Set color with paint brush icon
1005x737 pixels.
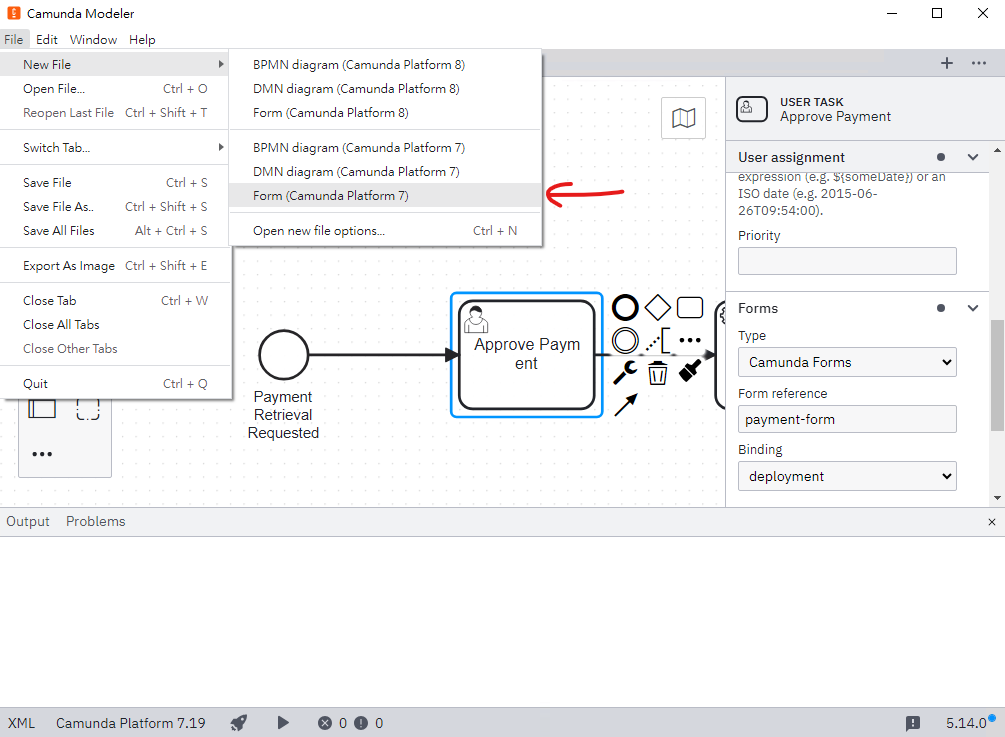(x=690, y=370)
